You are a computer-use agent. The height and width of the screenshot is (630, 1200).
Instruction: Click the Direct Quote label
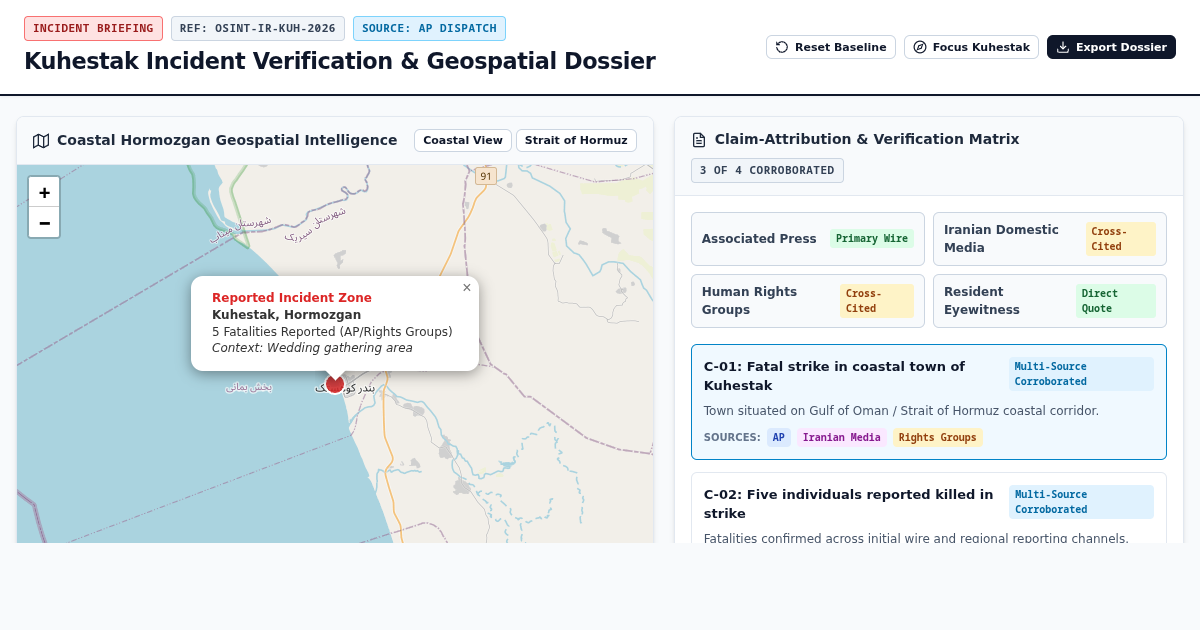tap(1116, 301)
